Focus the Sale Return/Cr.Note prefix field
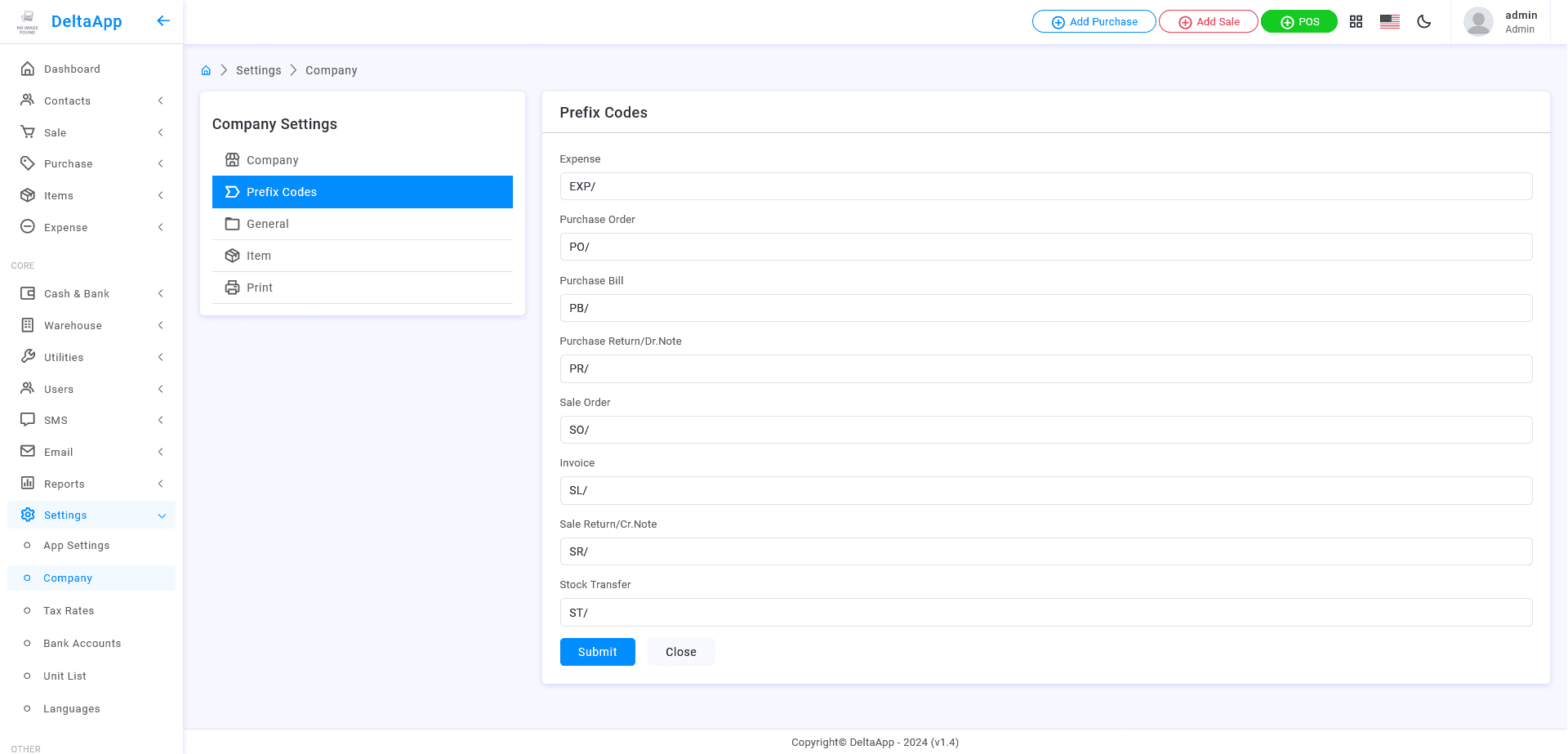This screenshot has height=754, width=1568. pos(1046,551)
